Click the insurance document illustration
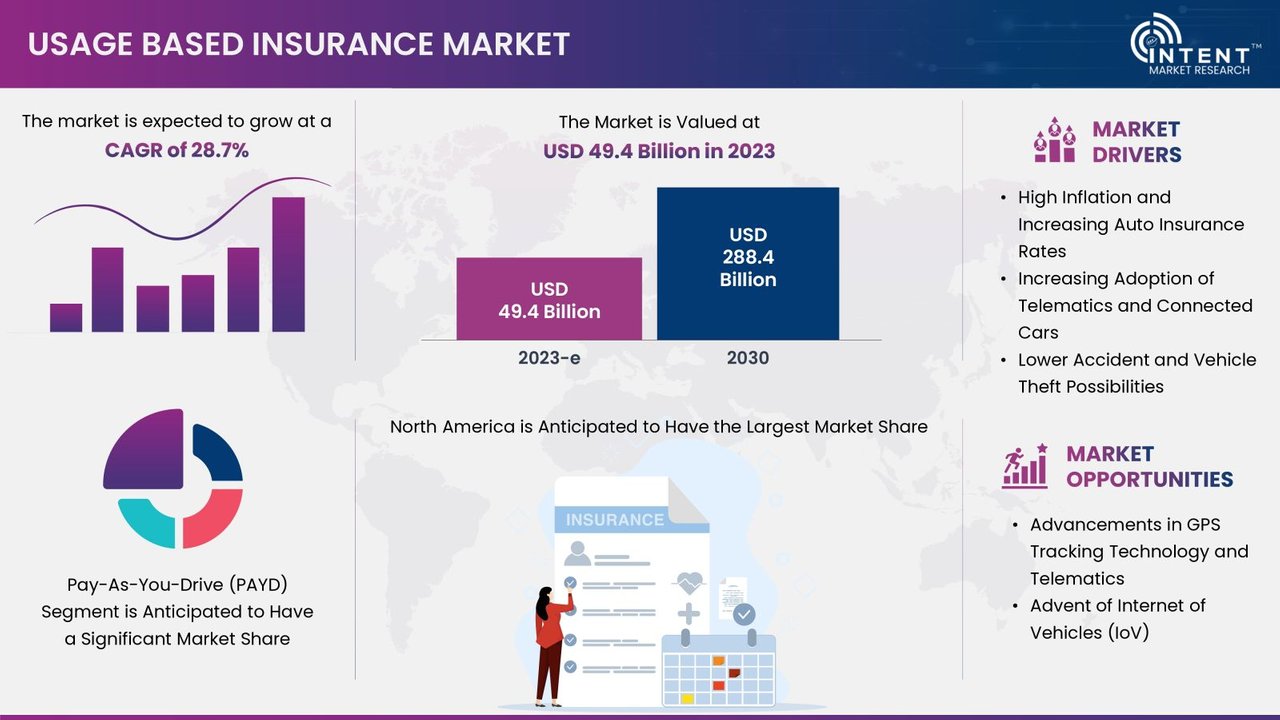 pos(630,590)
